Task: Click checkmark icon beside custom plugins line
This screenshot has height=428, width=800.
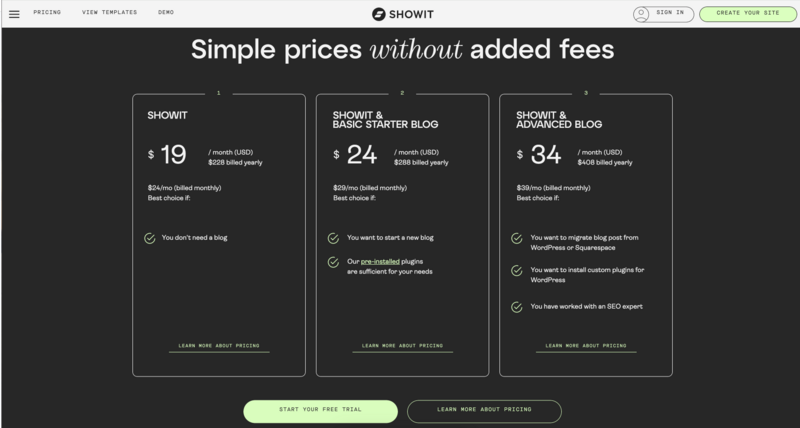Action: point(517,270)
